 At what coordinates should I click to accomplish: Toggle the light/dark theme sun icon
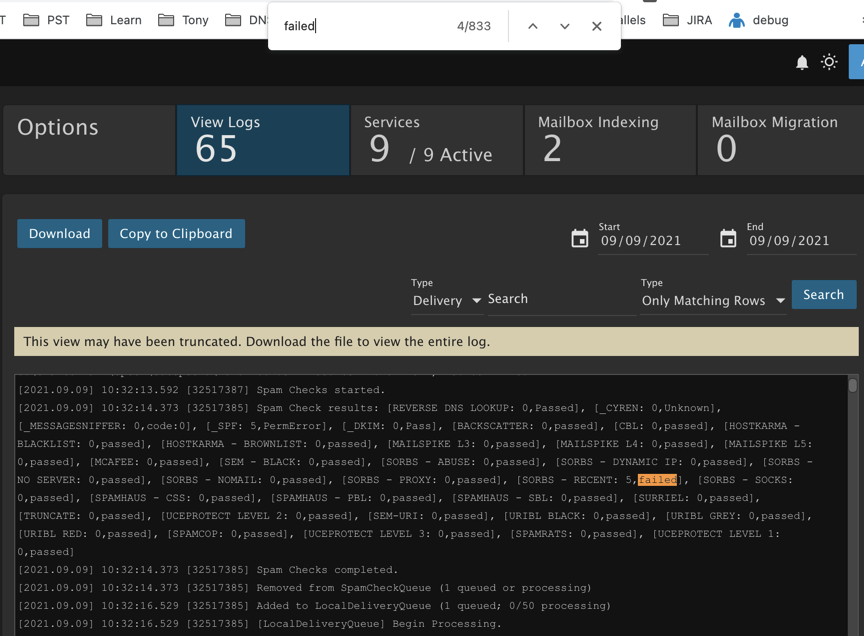(x=829, y=62)
